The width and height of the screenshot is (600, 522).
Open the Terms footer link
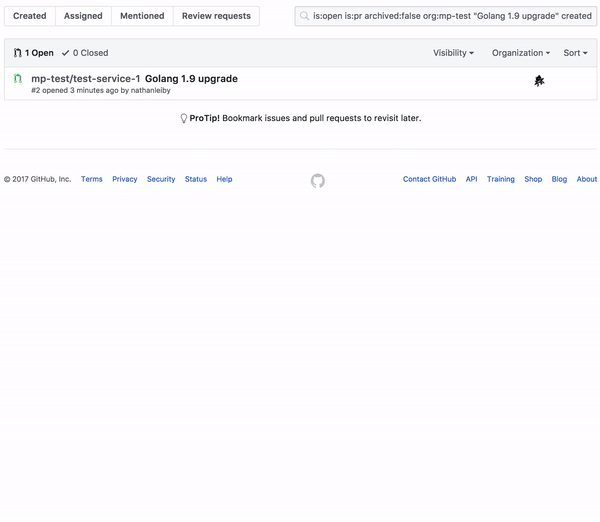pyautogui.click(x=92, y=179)
